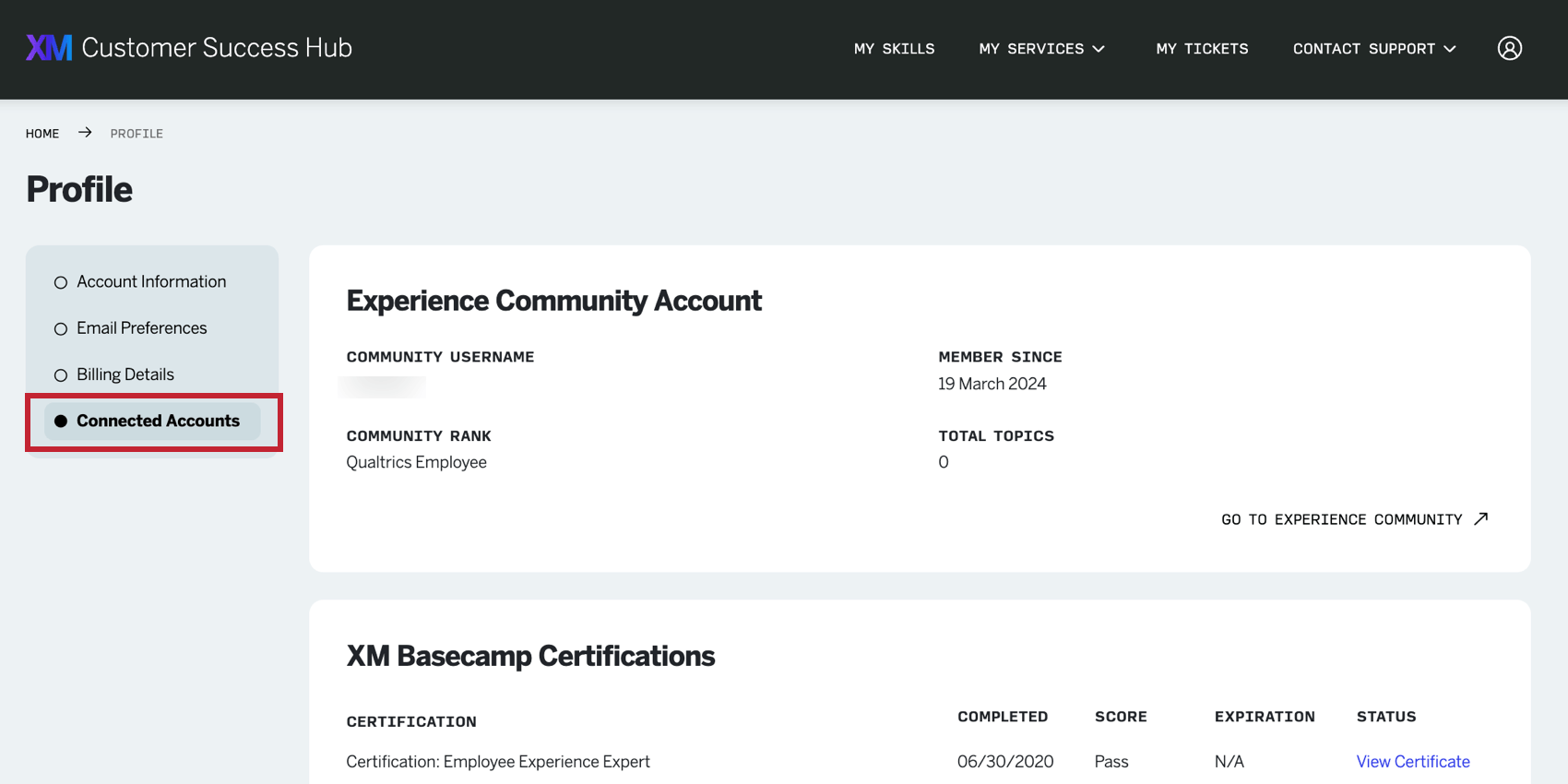This screenshot has height=784, width=1568.
Task: Switch to the Billing Details section
Action: pos(125,374)
